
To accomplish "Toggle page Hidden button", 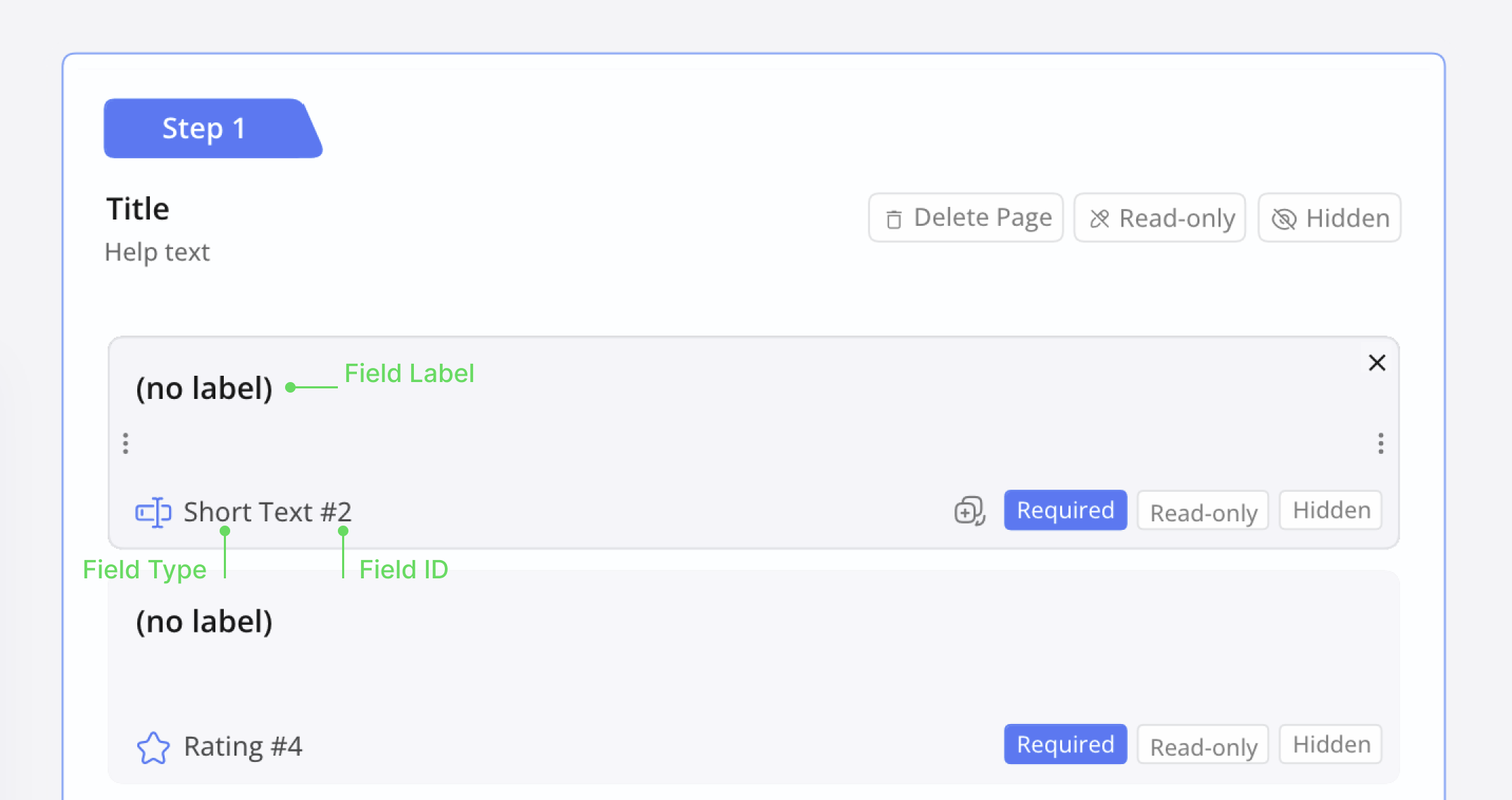I will [1329, 218].
